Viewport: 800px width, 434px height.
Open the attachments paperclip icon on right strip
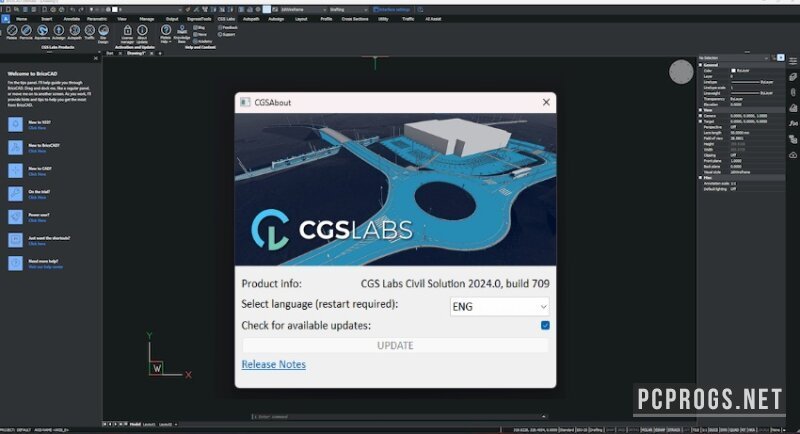coord(793,92)
